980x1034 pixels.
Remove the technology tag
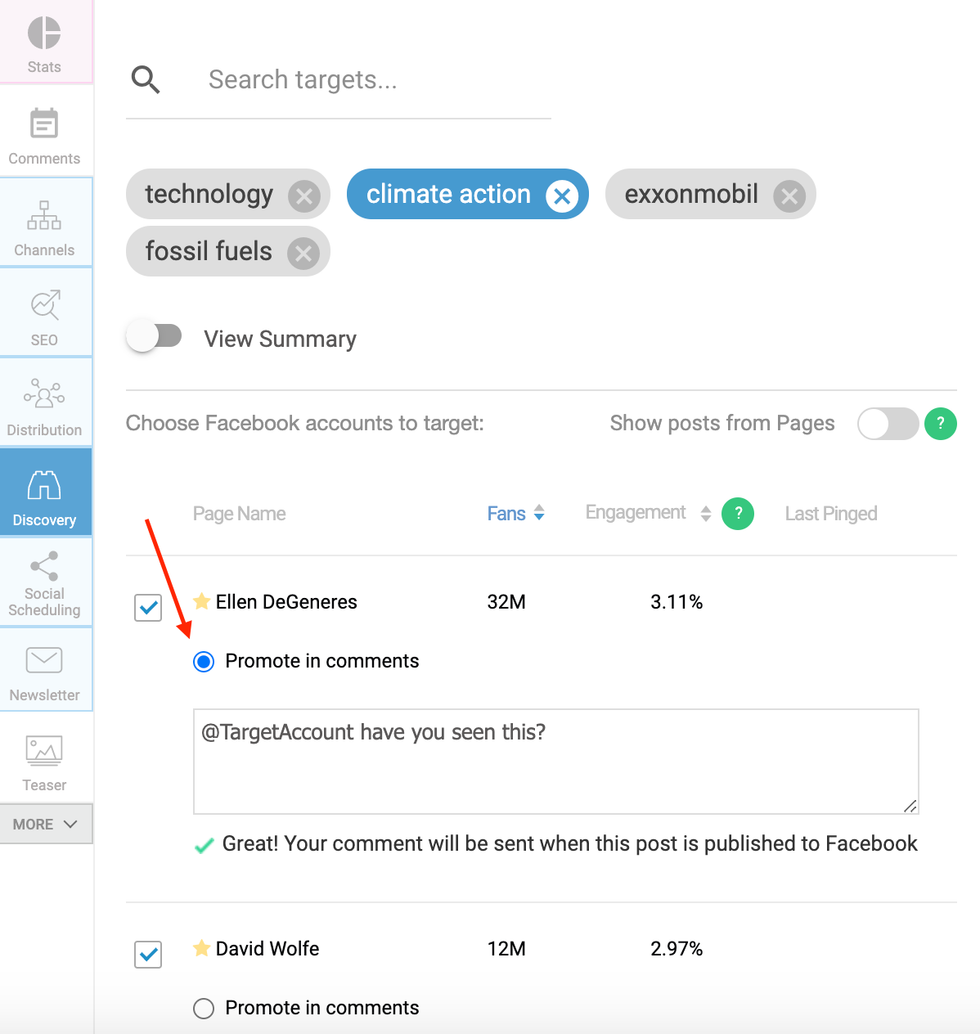click(304, 195)
